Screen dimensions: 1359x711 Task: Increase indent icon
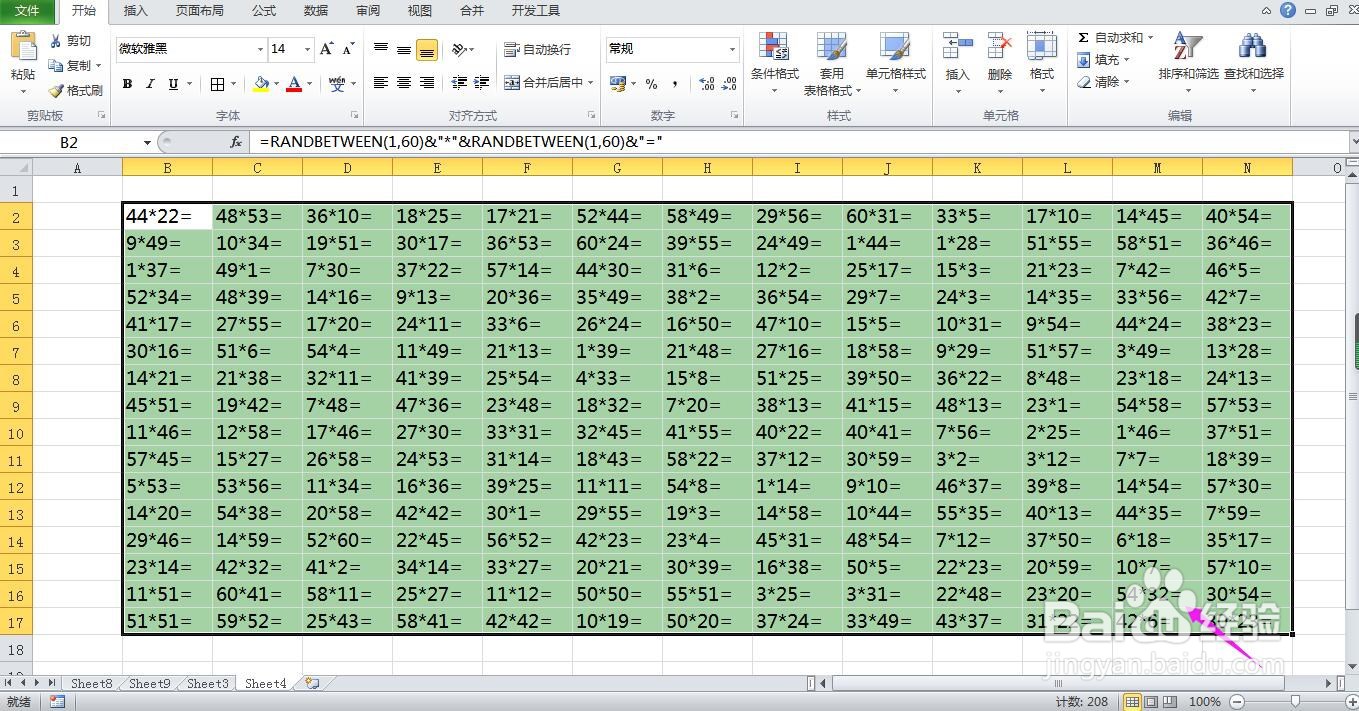click(x=482, y=83)
